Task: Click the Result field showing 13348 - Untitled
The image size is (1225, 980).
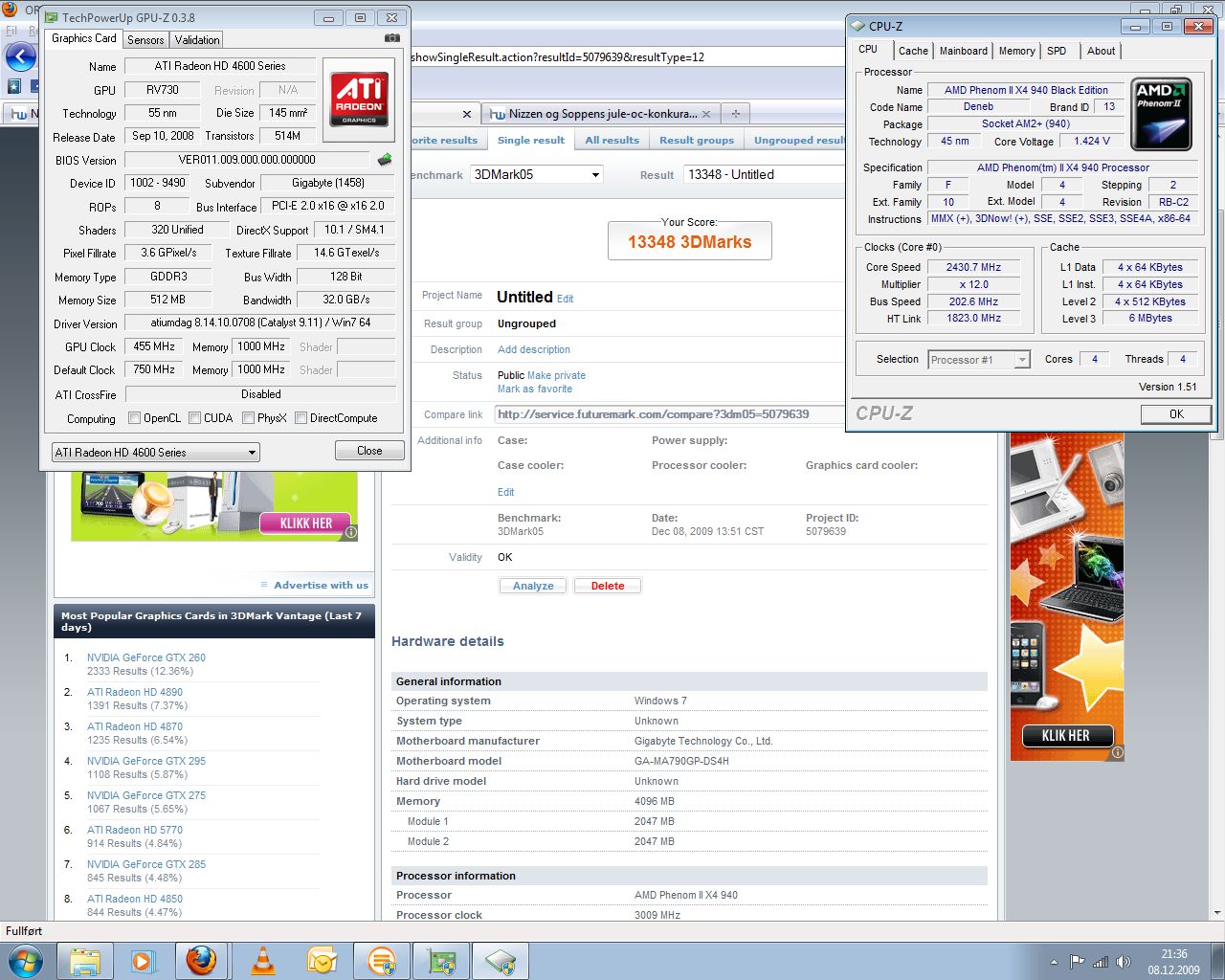Action: [x=763, y=174]
